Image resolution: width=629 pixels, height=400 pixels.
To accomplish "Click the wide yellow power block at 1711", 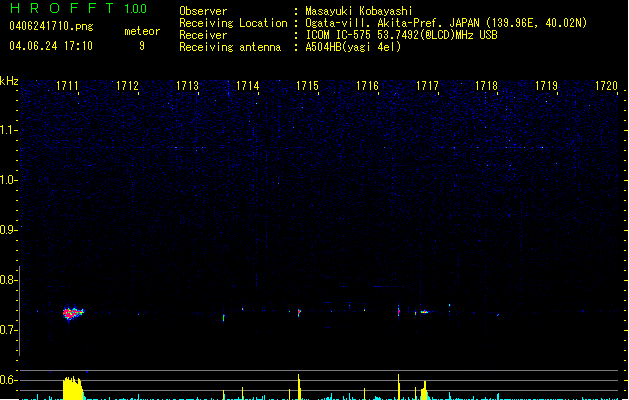I will point(73,388).
